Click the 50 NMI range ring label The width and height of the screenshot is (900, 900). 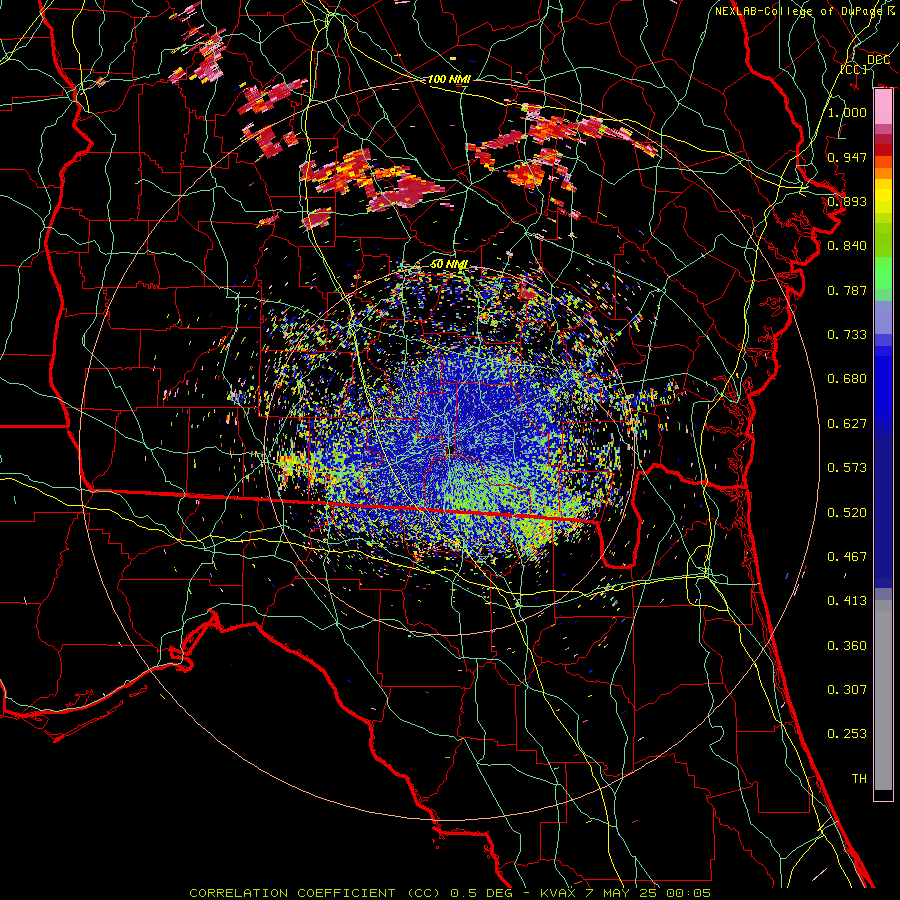coord(449,264)
